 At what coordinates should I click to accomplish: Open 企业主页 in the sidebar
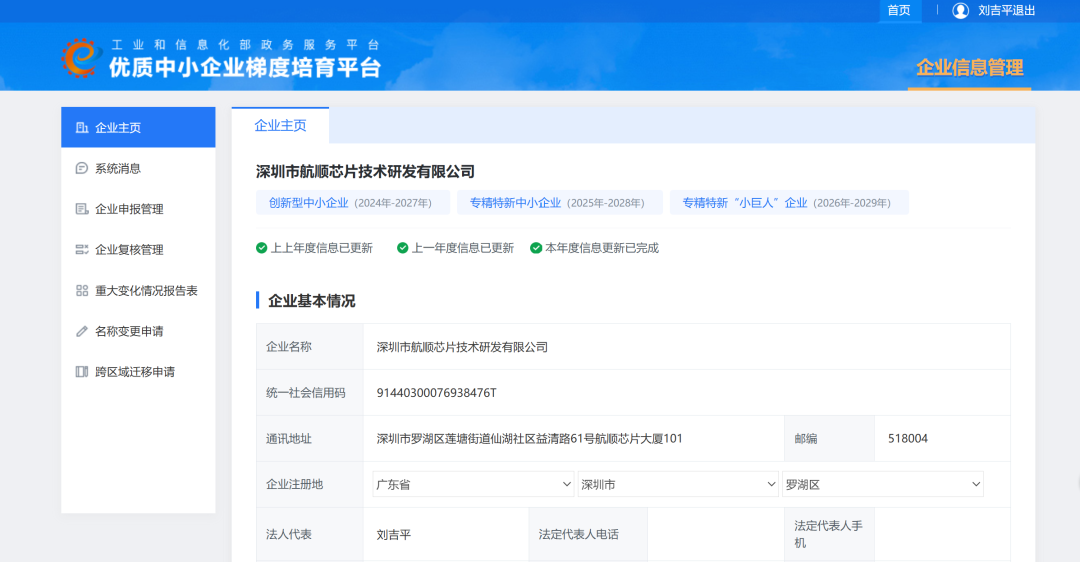(138, 127)
